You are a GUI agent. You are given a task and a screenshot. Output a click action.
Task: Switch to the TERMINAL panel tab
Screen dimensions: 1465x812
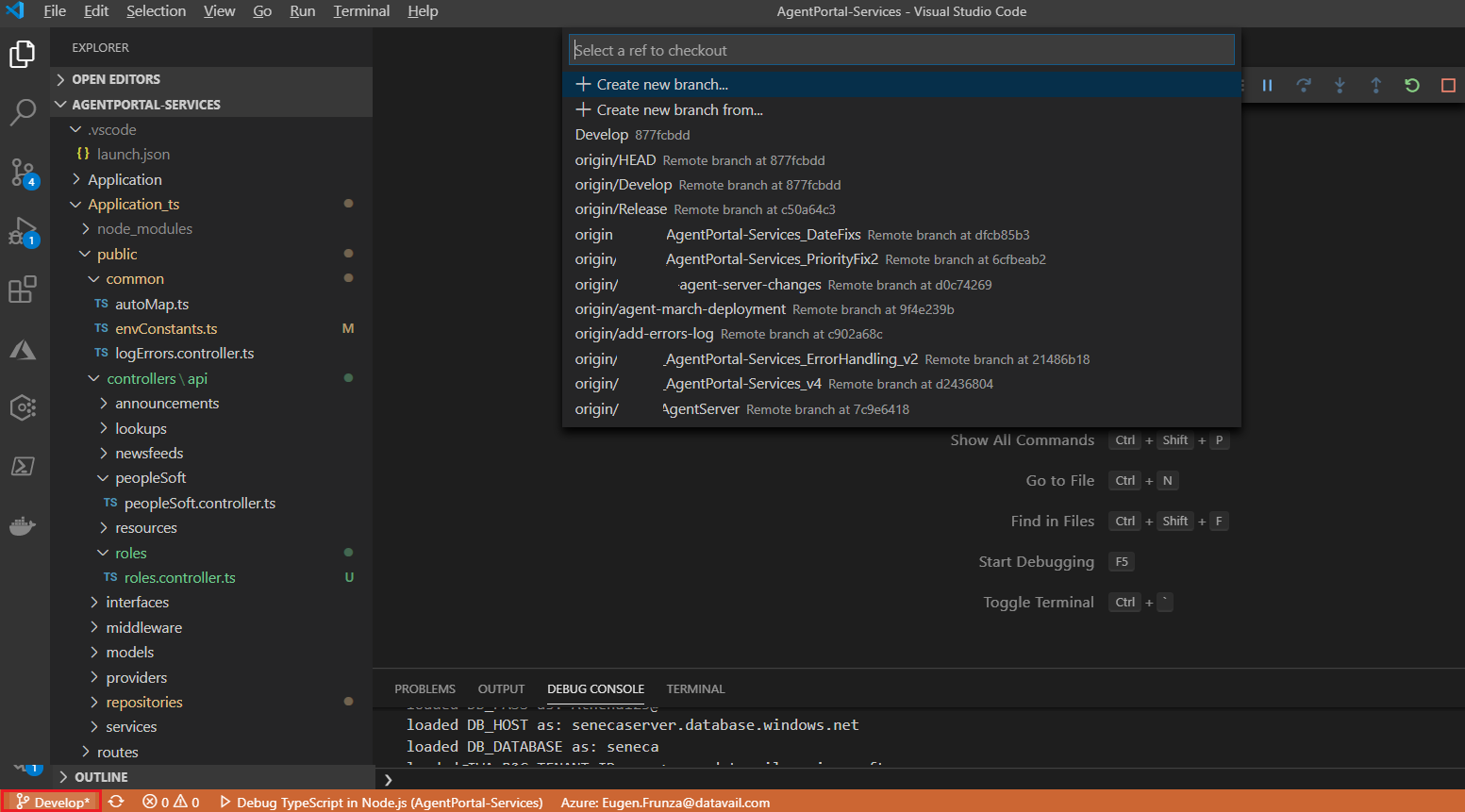[x=695, y=689]
